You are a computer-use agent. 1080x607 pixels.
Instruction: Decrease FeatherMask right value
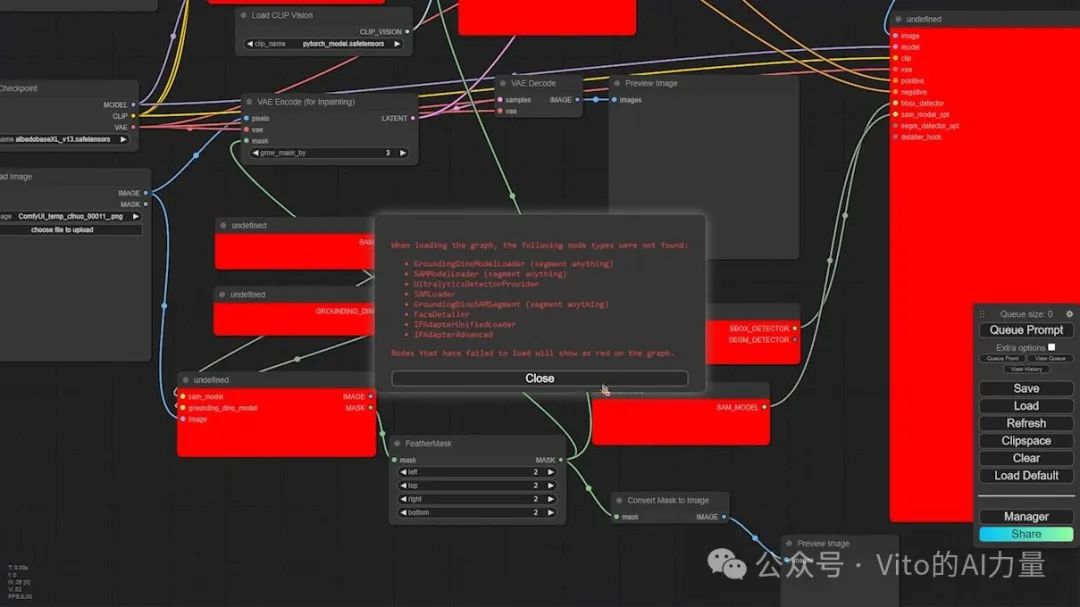[403, 499]
